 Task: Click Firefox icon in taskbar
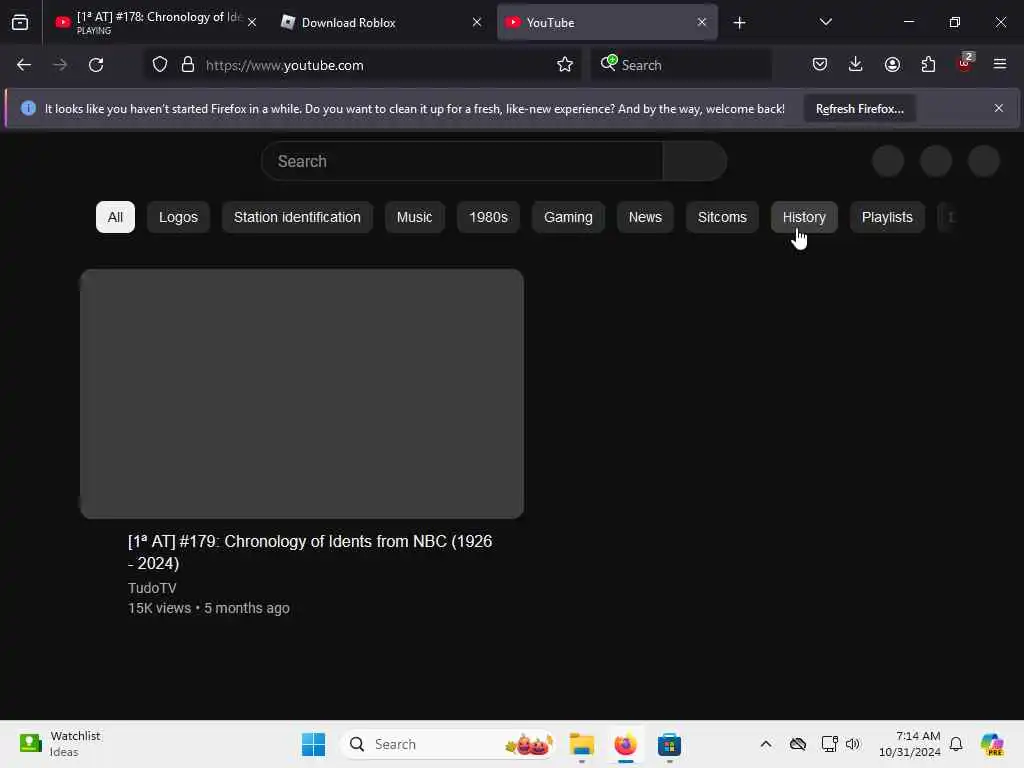[x=625, y=744]
